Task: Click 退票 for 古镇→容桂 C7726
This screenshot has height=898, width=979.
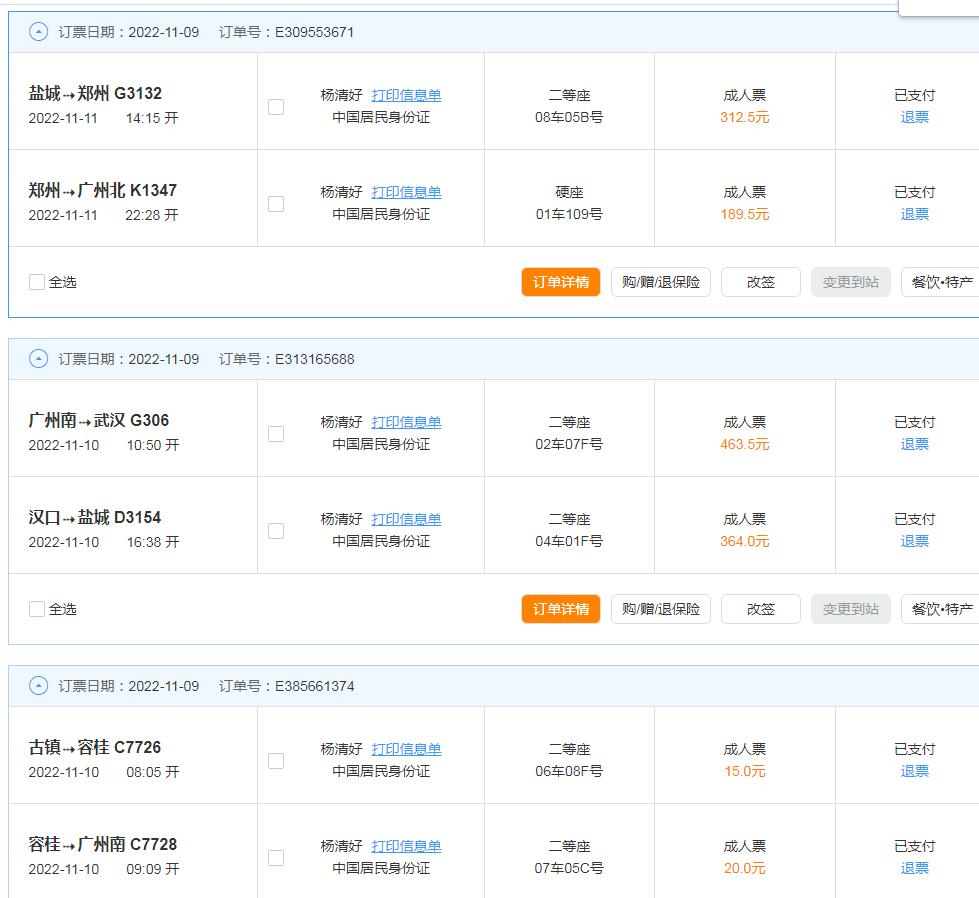Action: click(x=914, y=771)
